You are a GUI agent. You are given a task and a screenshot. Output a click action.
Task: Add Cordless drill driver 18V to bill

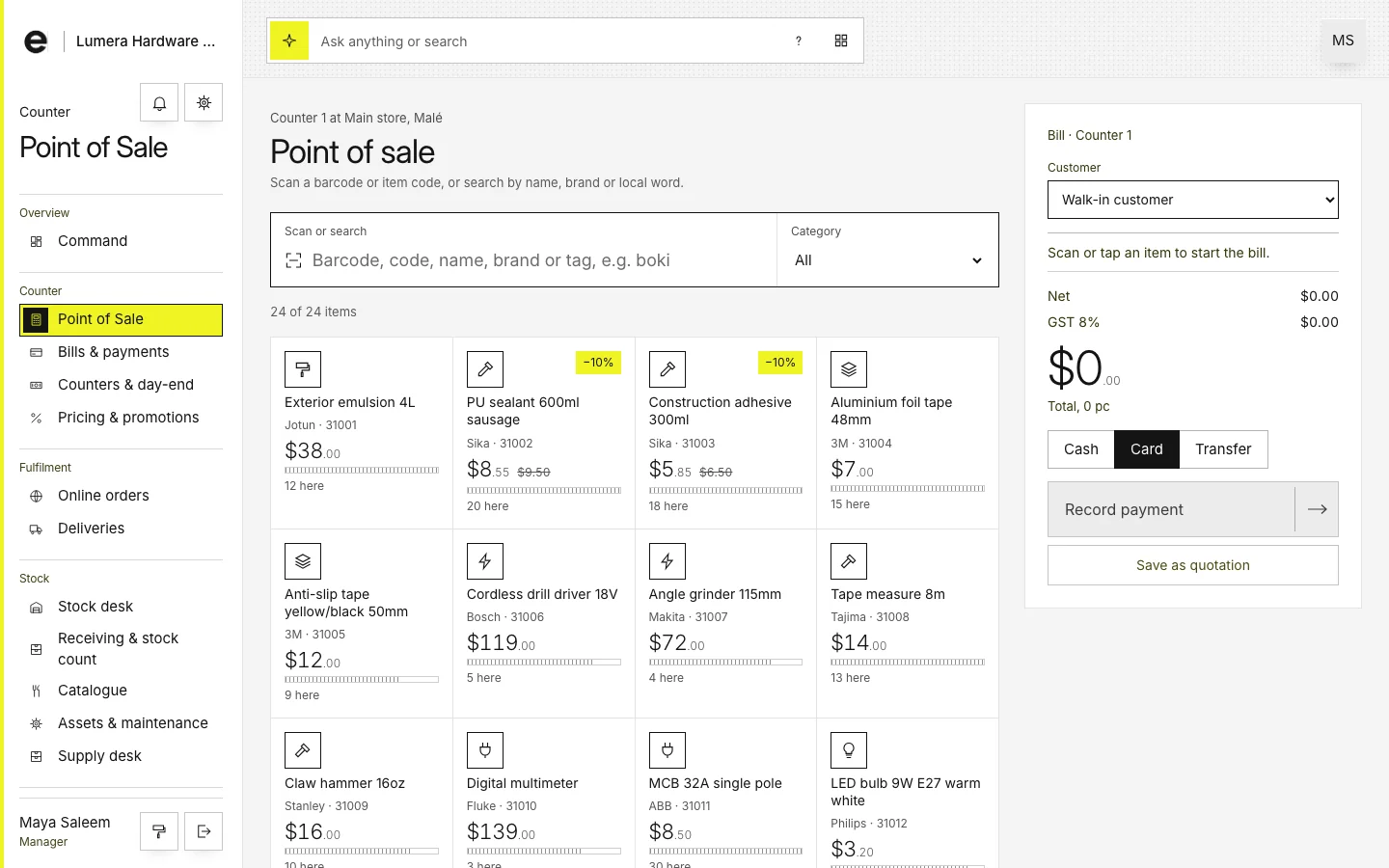tap(544, 623)
